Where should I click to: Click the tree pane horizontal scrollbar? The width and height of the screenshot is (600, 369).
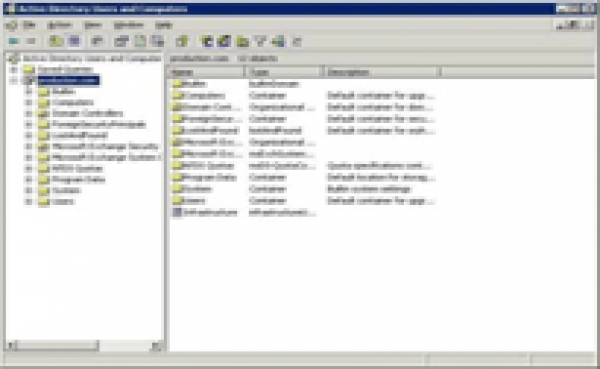pyautogui.click(x=84, y=346)
